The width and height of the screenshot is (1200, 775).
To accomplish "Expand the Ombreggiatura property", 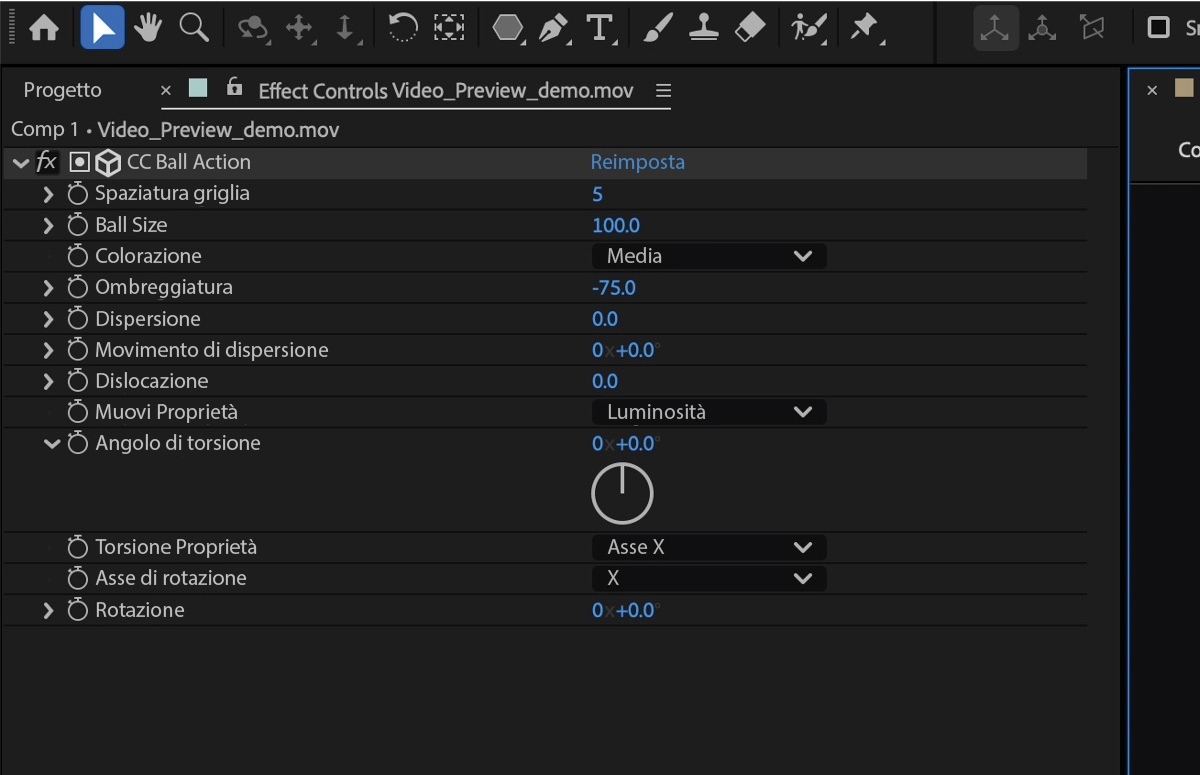I will pos(47,287).
